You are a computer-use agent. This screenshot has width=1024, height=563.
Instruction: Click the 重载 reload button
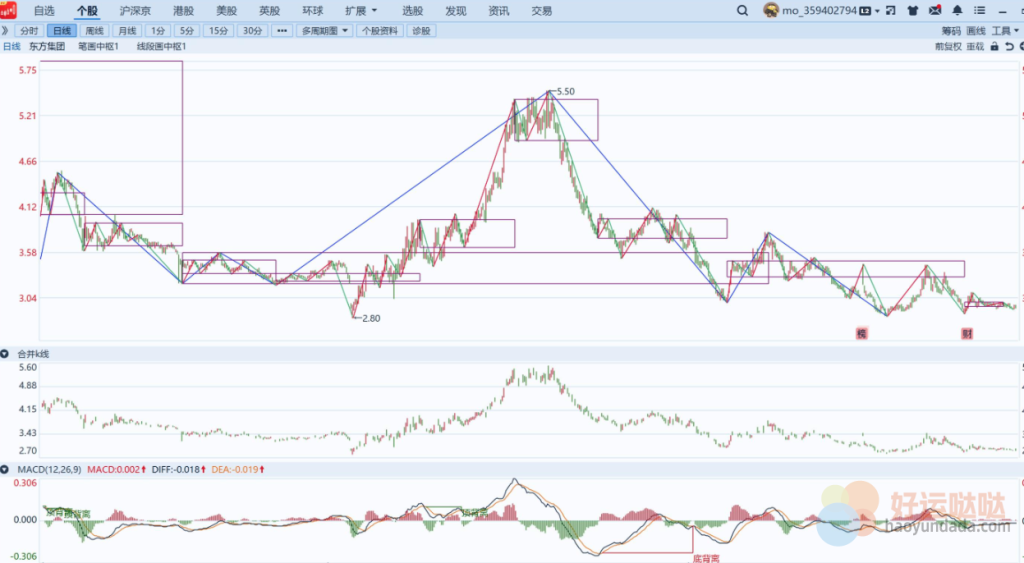pos(975,46)
